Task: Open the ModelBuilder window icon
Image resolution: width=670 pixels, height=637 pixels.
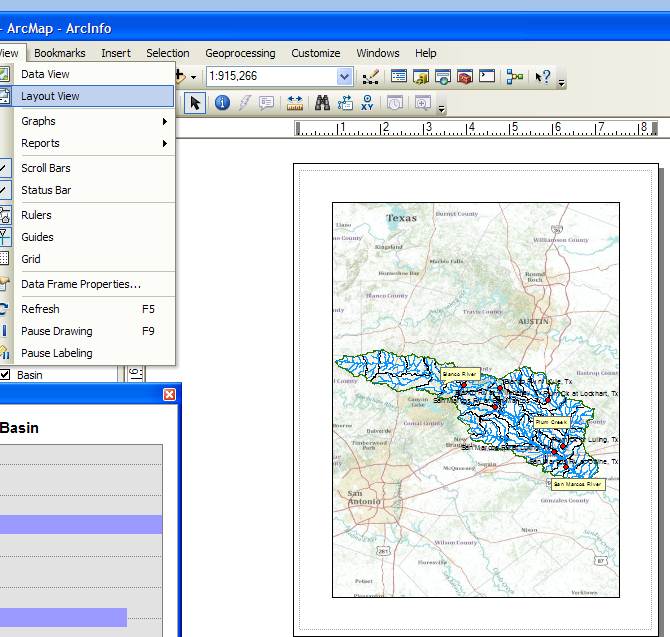Action: (514, 76)
